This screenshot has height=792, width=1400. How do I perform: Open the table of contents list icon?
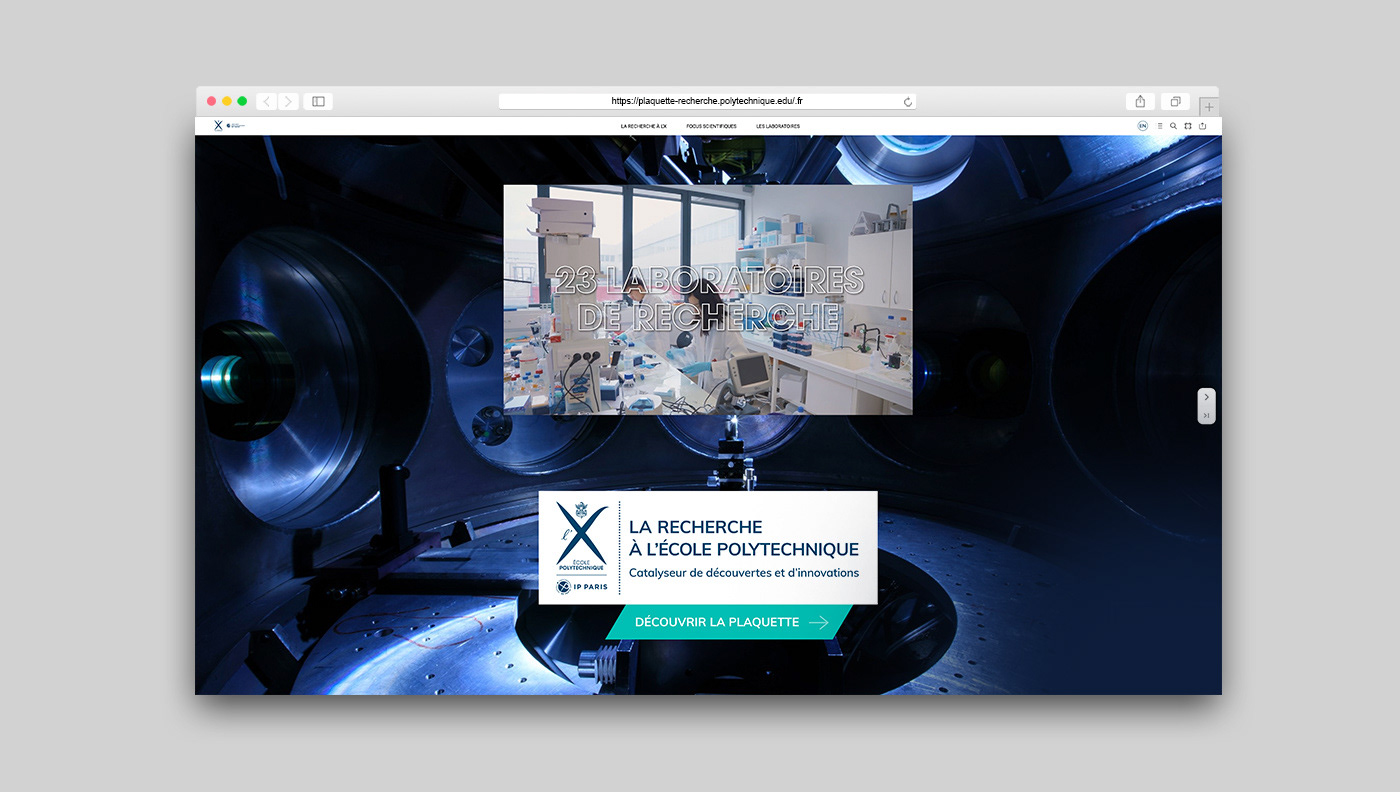[x=1160, y=126]
